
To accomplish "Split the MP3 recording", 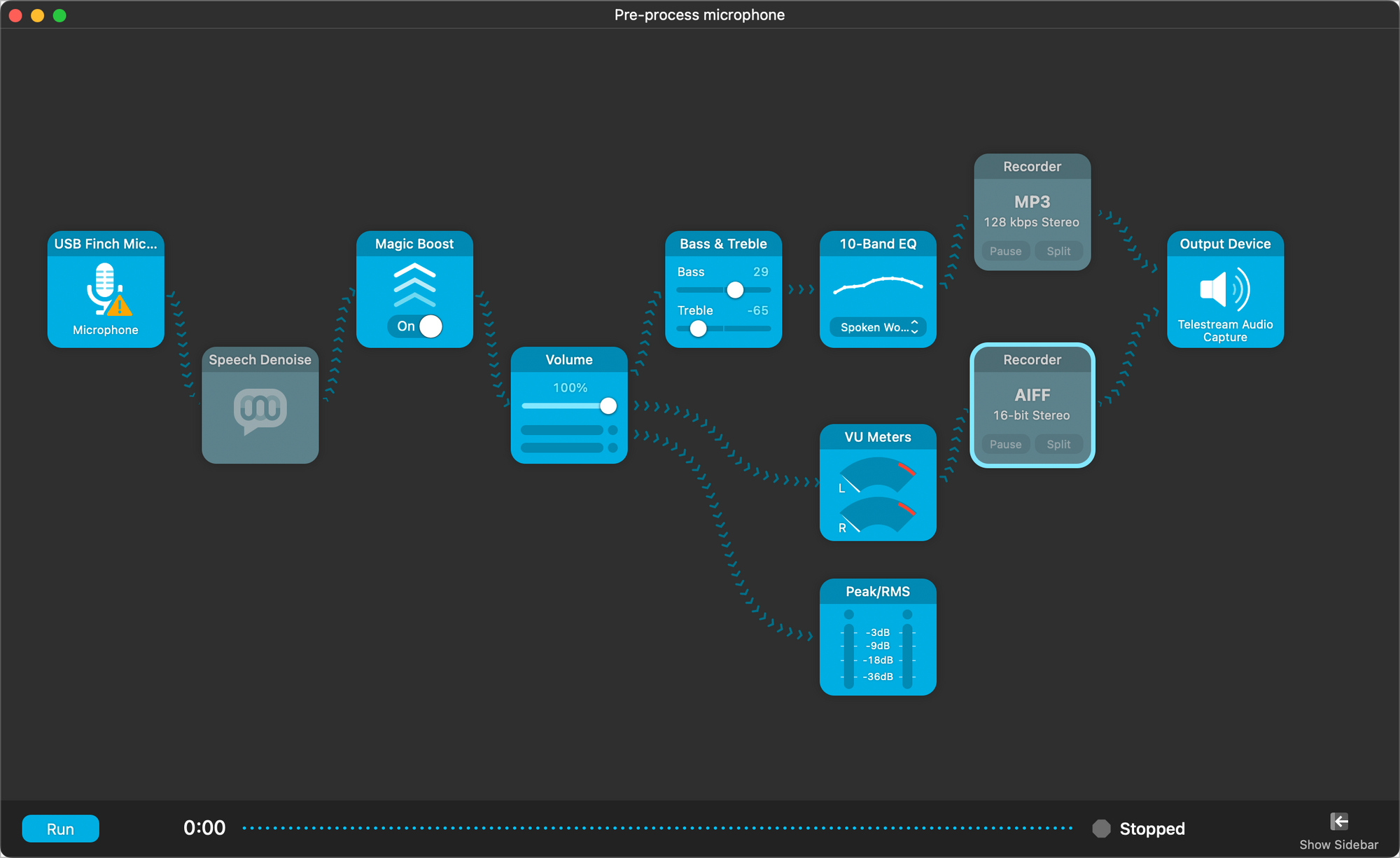I will point(1058,251).
